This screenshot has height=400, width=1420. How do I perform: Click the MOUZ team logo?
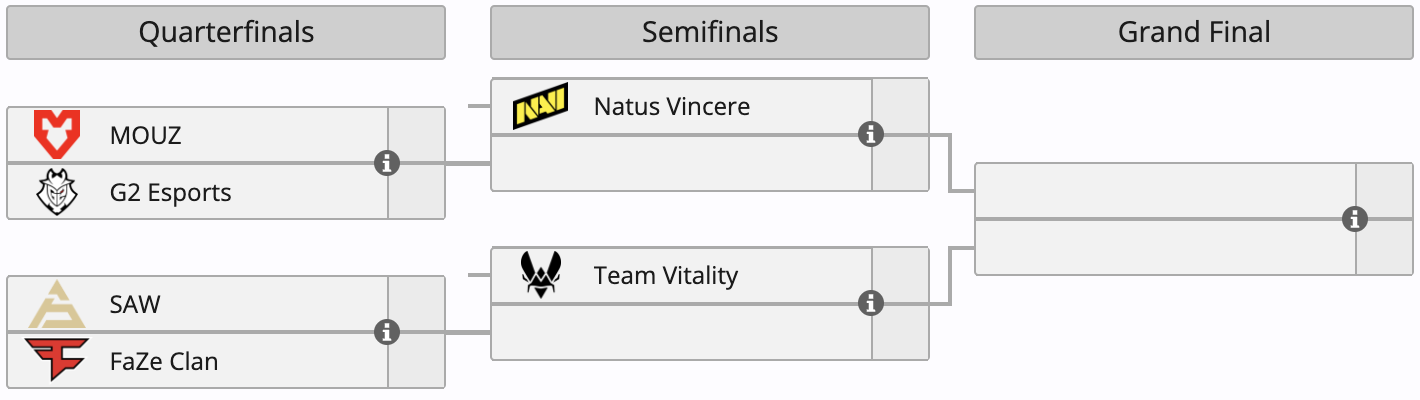(x=57, y=134)
